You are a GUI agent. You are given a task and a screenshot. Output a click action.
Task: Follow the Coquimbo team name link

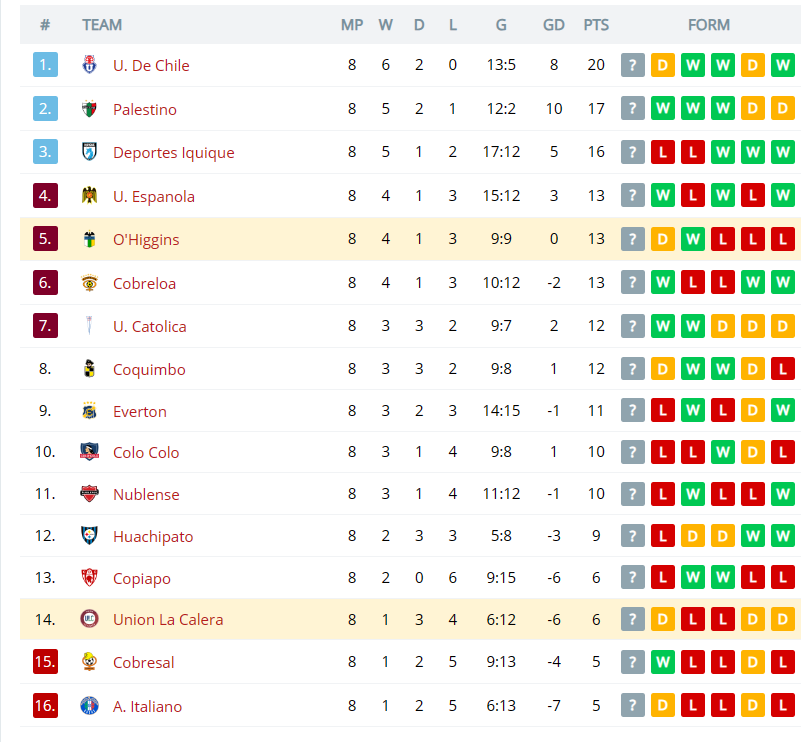click(x=149, y=370)
